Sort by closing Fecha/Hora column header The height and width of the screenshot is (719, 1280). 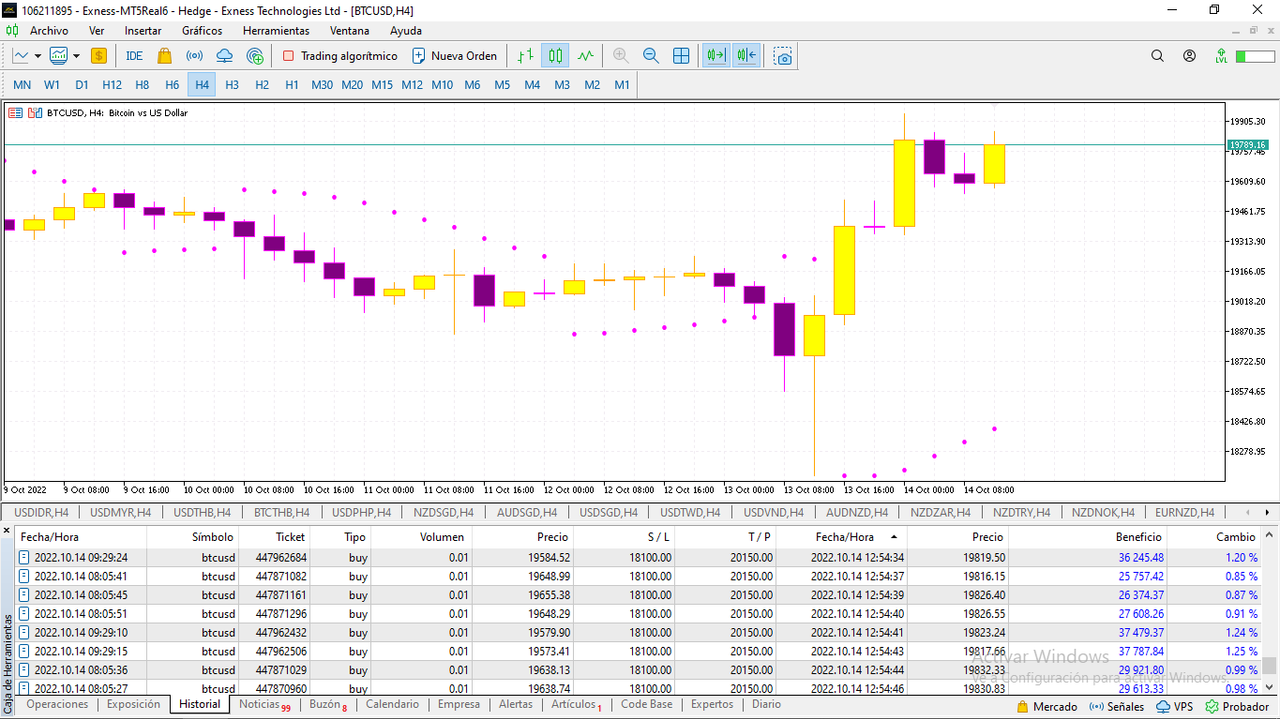[x=841, y=537]
